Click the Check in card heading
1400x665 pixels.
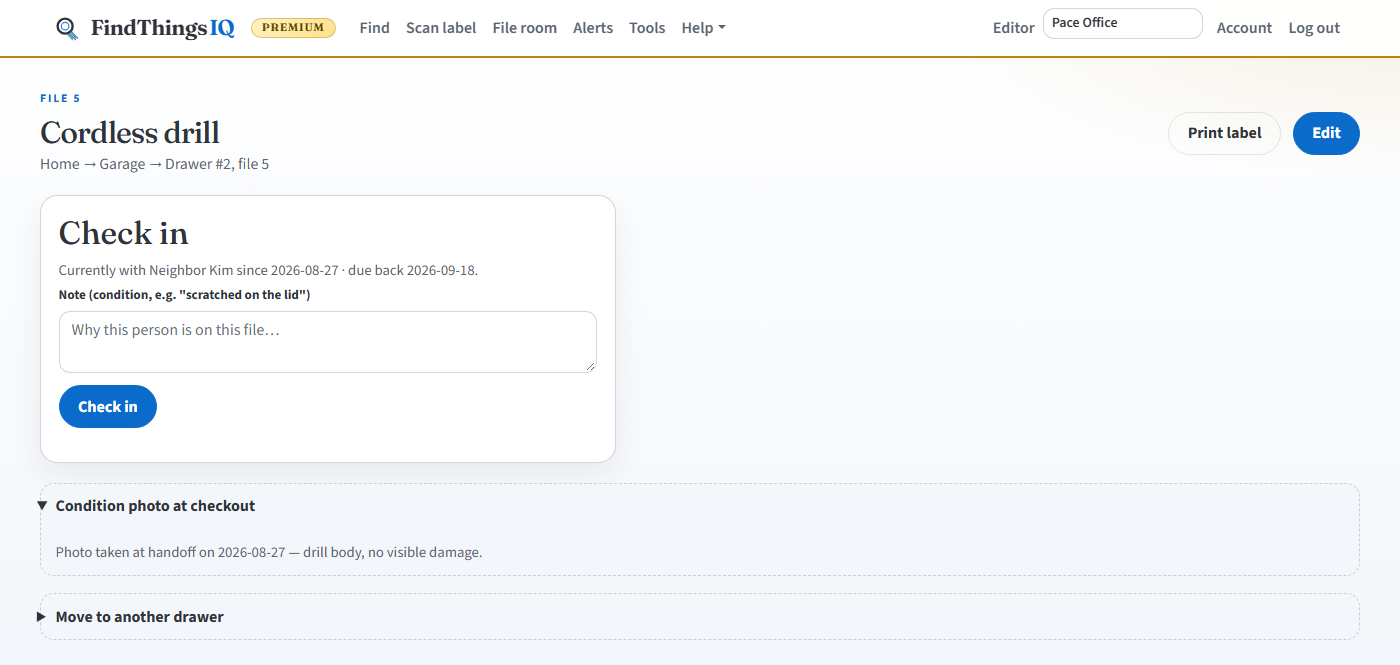124,233
